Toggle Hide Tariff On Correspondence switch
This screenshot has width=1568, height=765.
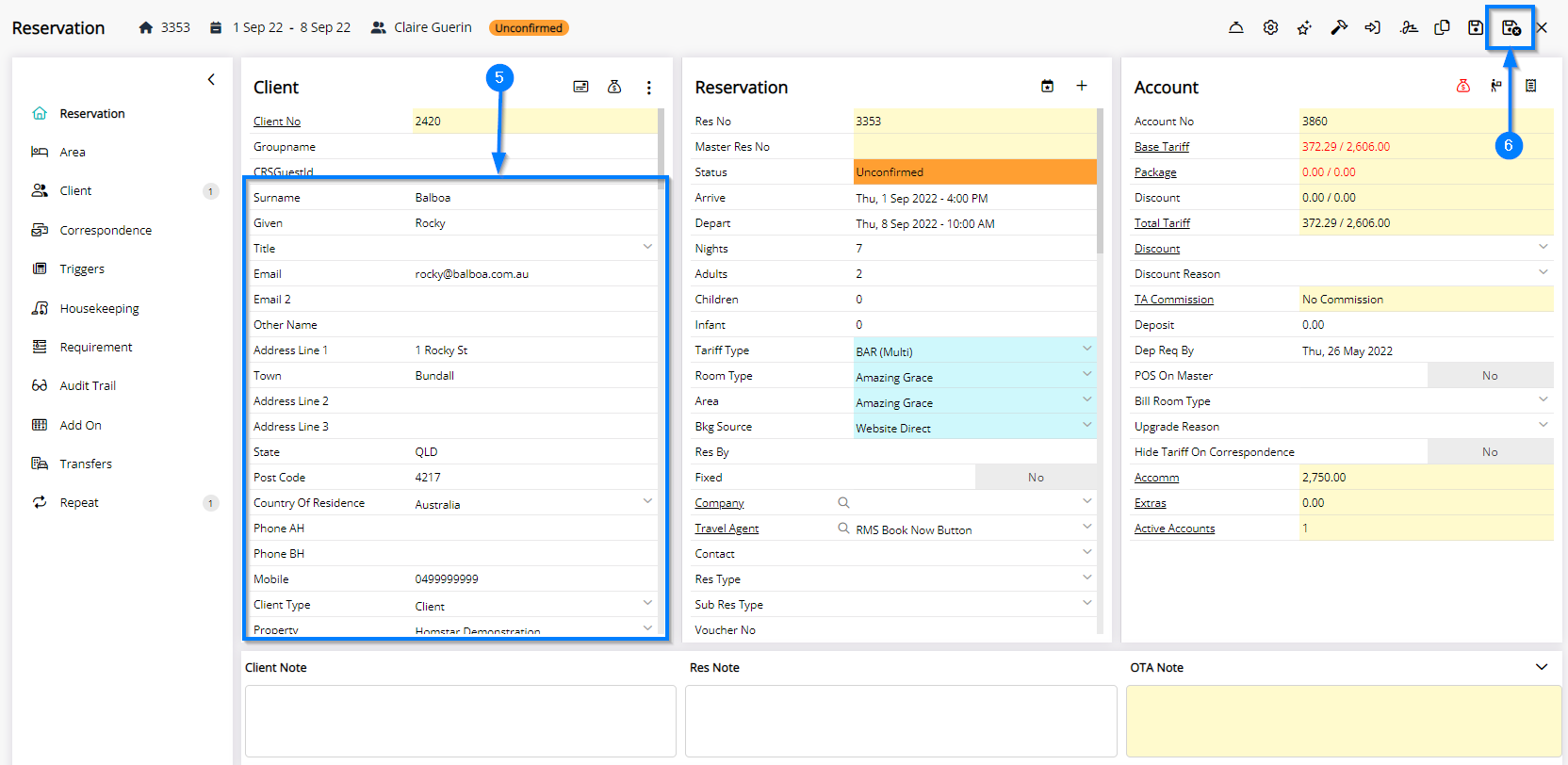(1489, 452)
